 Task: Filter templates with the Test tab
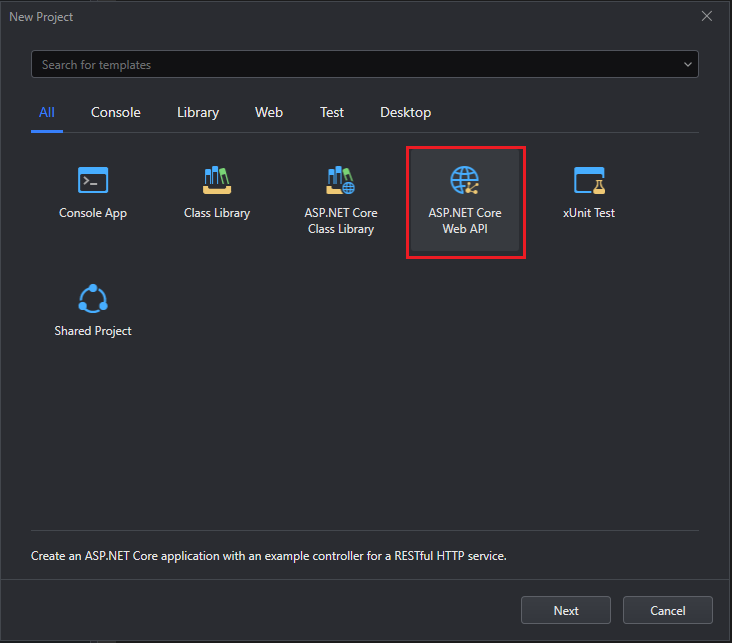click(x=332, y=113)
